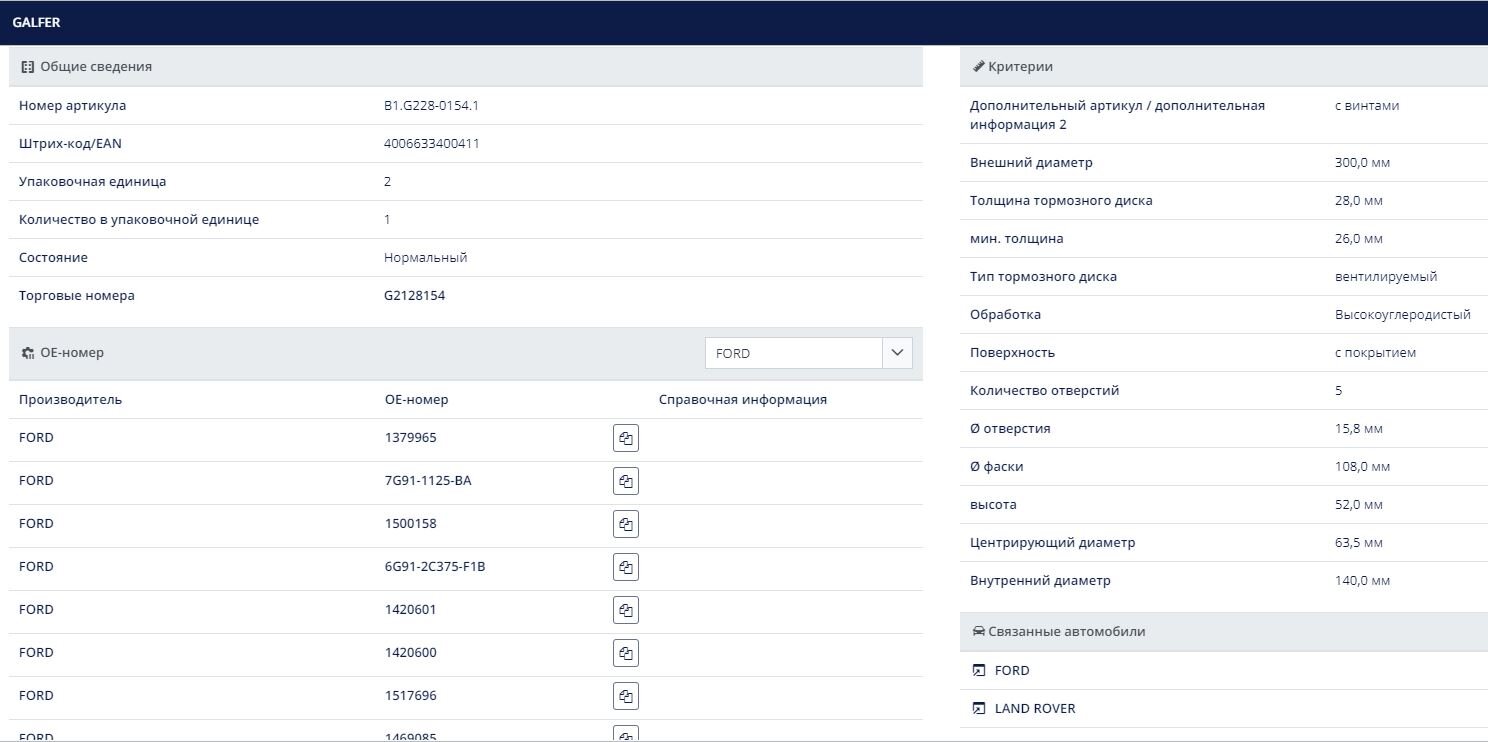Click value 108,0 мм for Ø фаски
The image size is (1488, 742).
tap(1362, 466)
